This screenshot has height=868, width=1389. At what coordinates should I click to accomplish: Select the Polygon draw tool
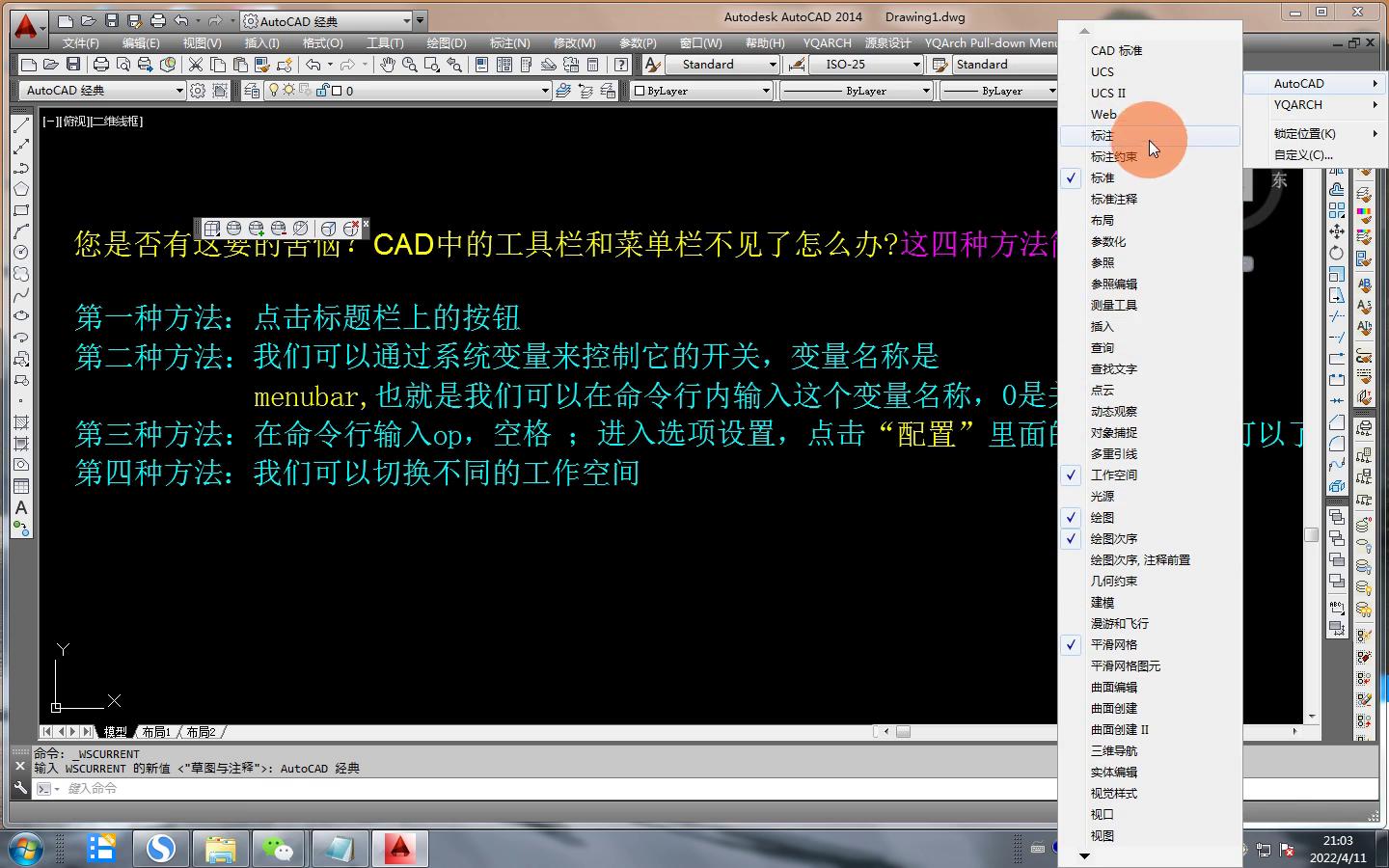[21, 189]
